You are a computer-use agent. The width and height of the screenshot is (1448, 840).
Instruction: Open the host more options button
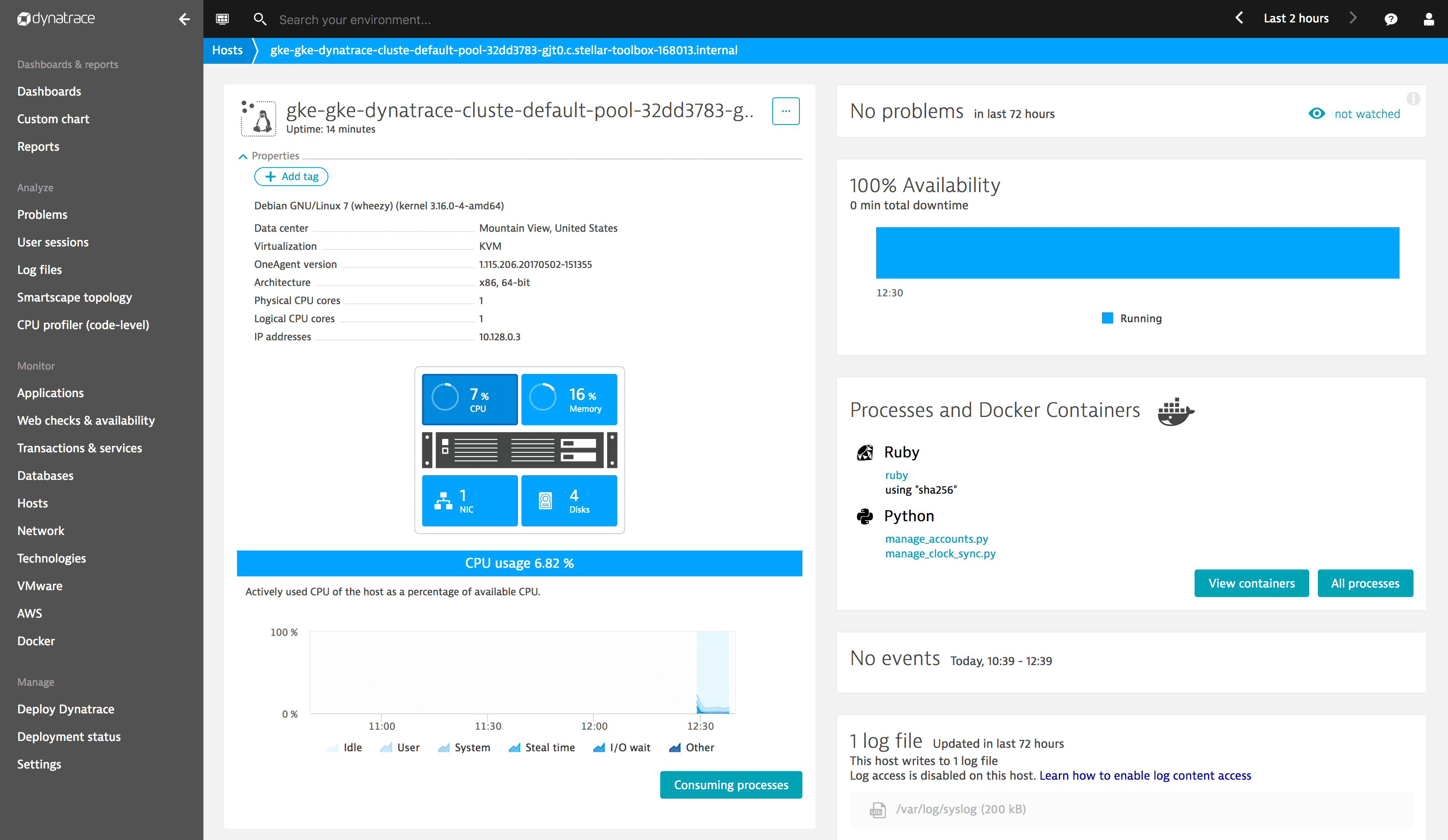[786, 111]
